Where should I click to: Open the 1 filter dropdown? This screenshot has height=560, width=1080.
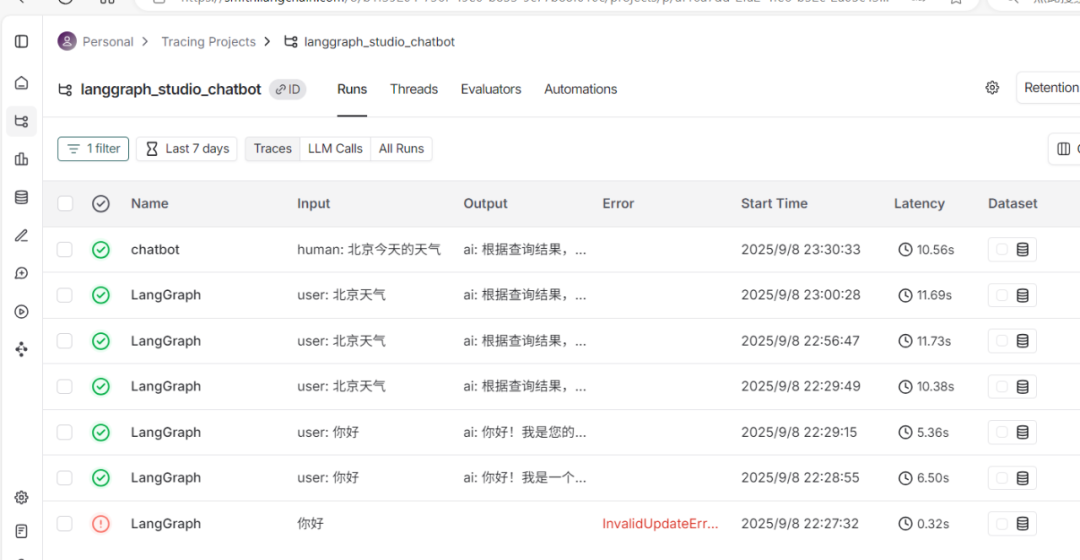(93, 149)
